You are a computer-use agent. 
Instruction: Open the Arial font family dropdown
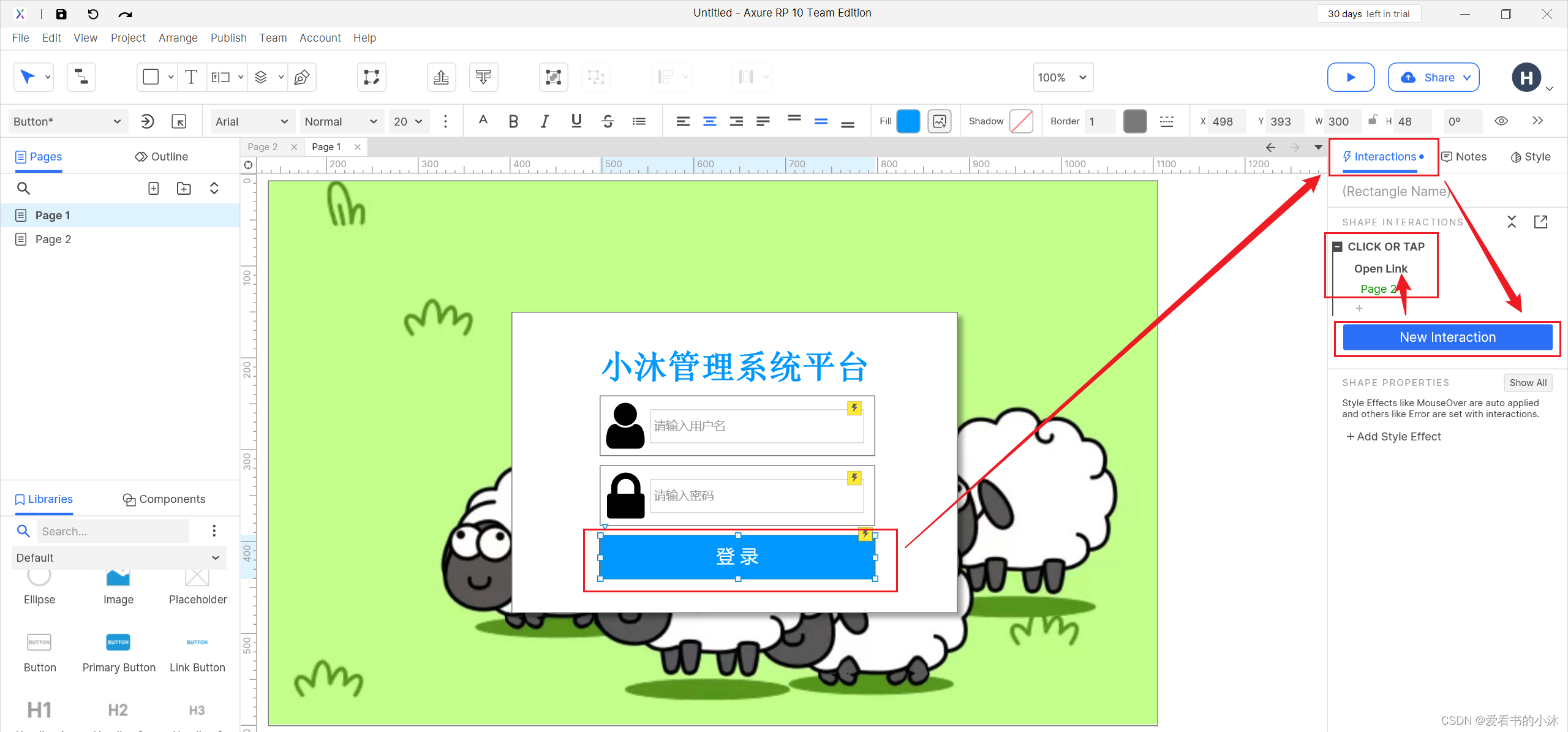click(252, 121)
